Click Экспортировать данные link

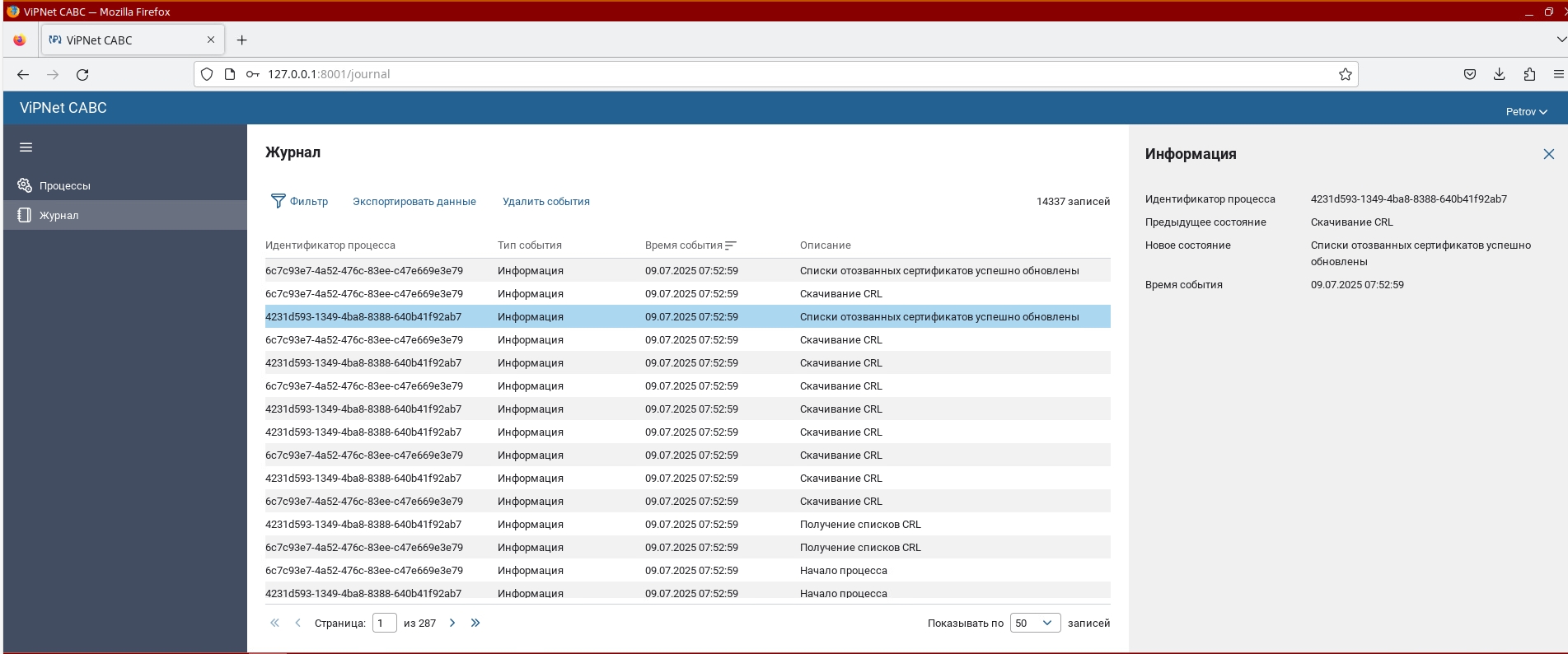pyautogui.click(x=414, y=202)
